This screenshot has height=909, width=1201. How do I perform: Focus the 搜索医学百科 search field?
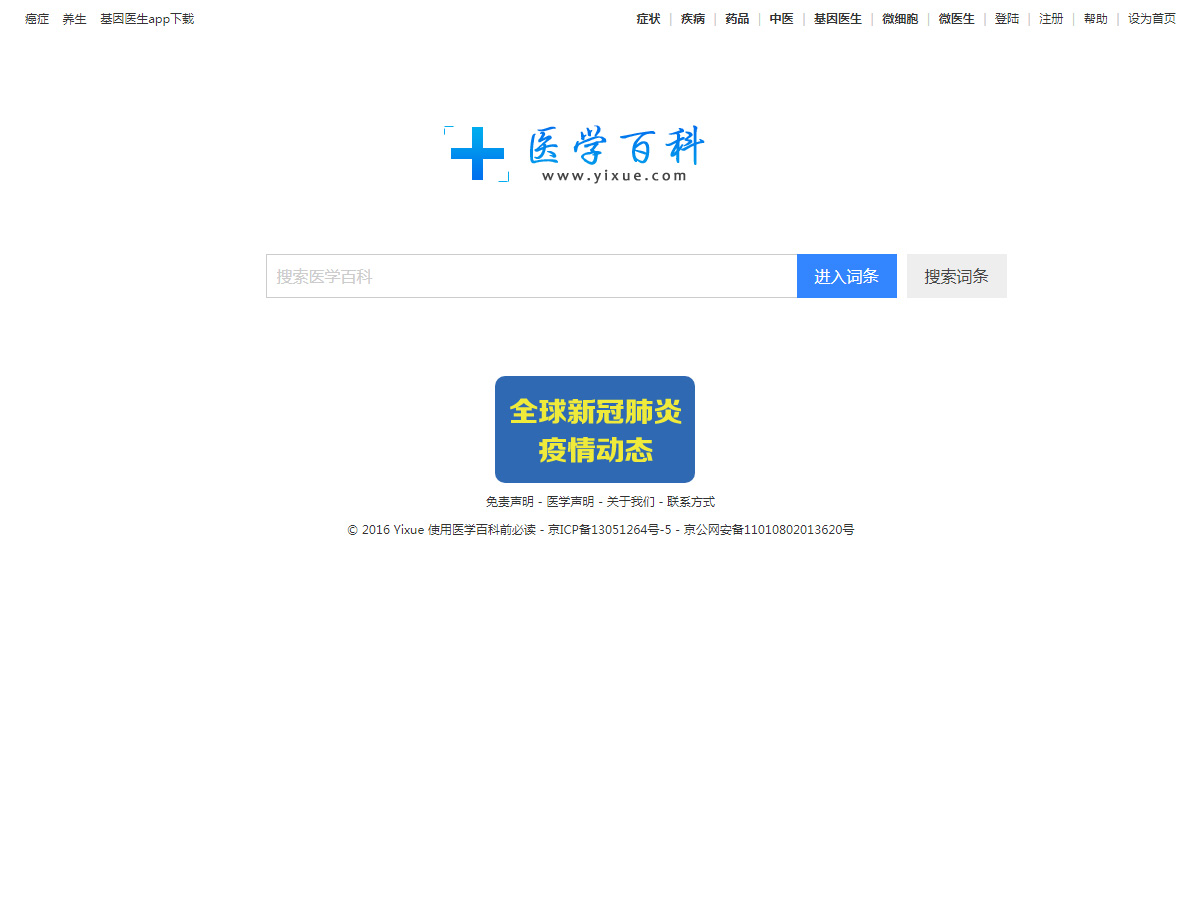point(532,276)
